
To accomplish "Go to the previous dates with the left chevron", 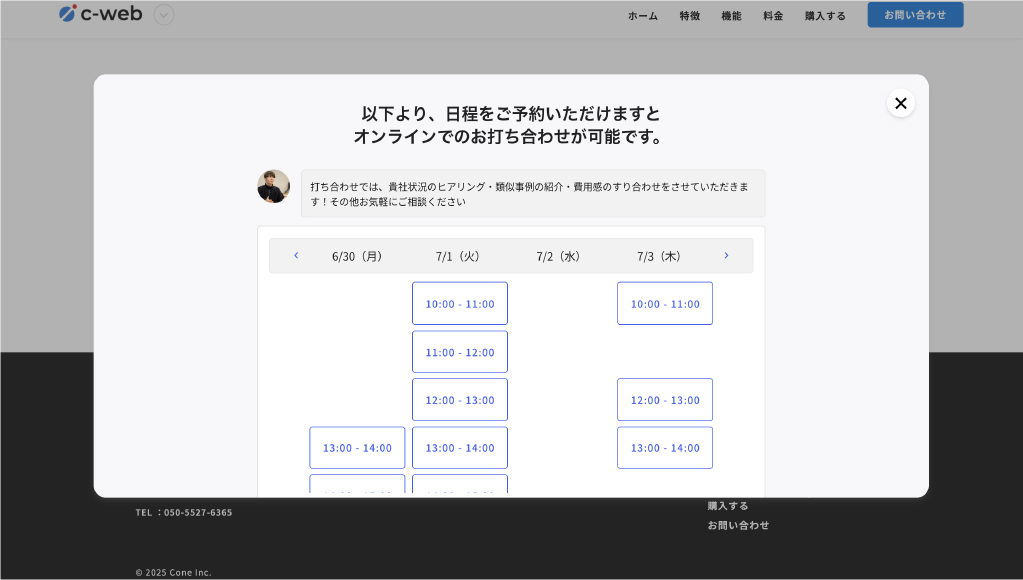I will click(x=296, y=256).
